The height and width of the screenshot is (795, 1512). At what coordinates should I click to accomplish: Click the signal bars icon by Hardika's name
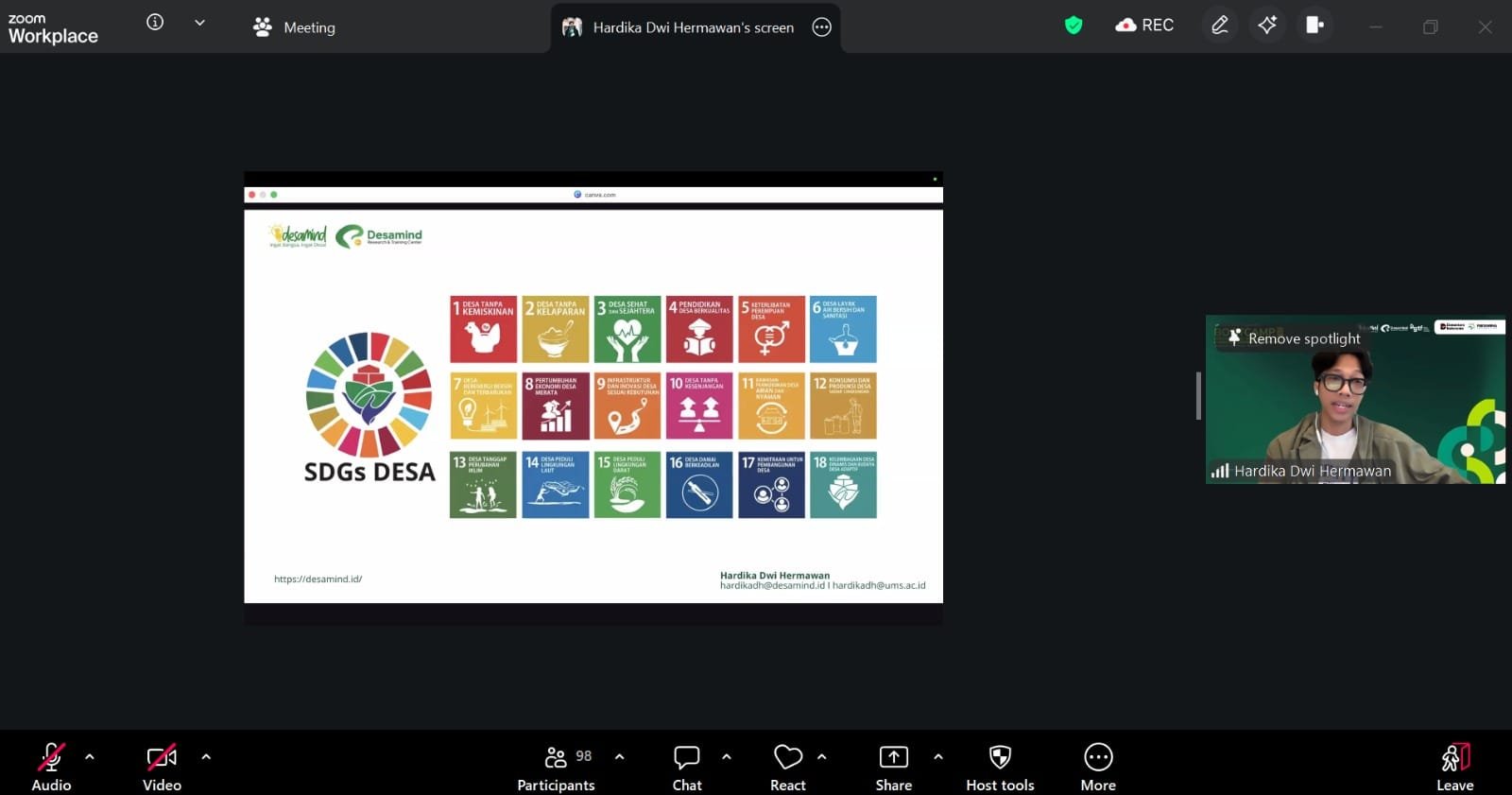(1220, 470)
